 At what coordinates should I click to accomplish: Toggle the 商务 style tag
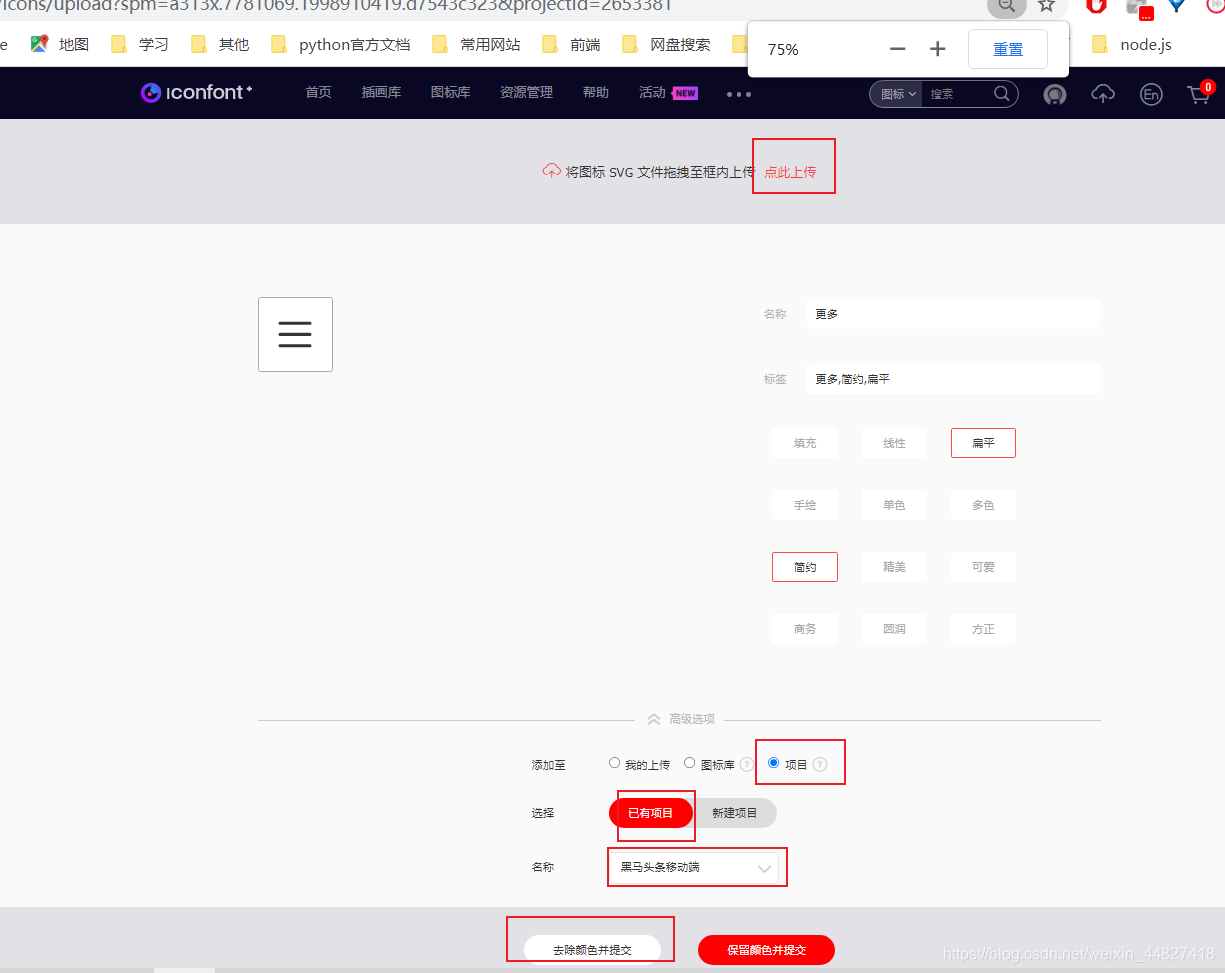(805, 629)
